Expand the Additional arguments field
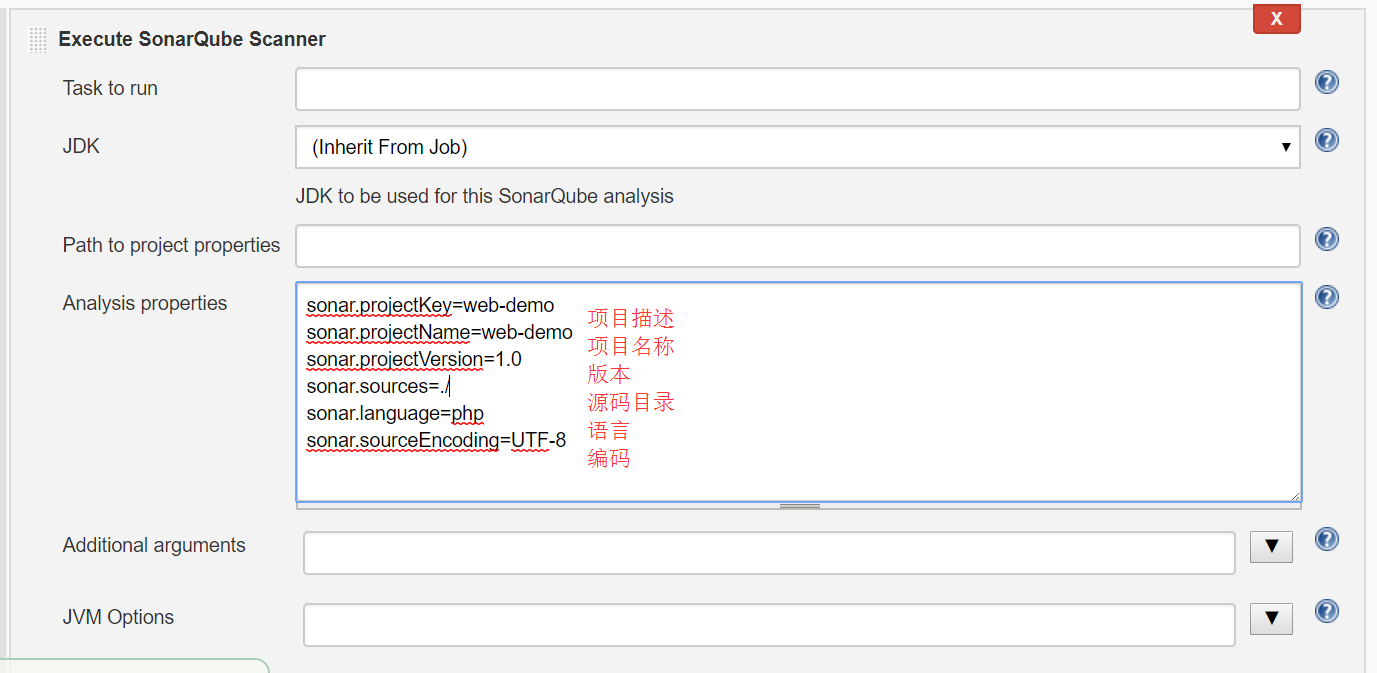 click(x=1271, y=546)
